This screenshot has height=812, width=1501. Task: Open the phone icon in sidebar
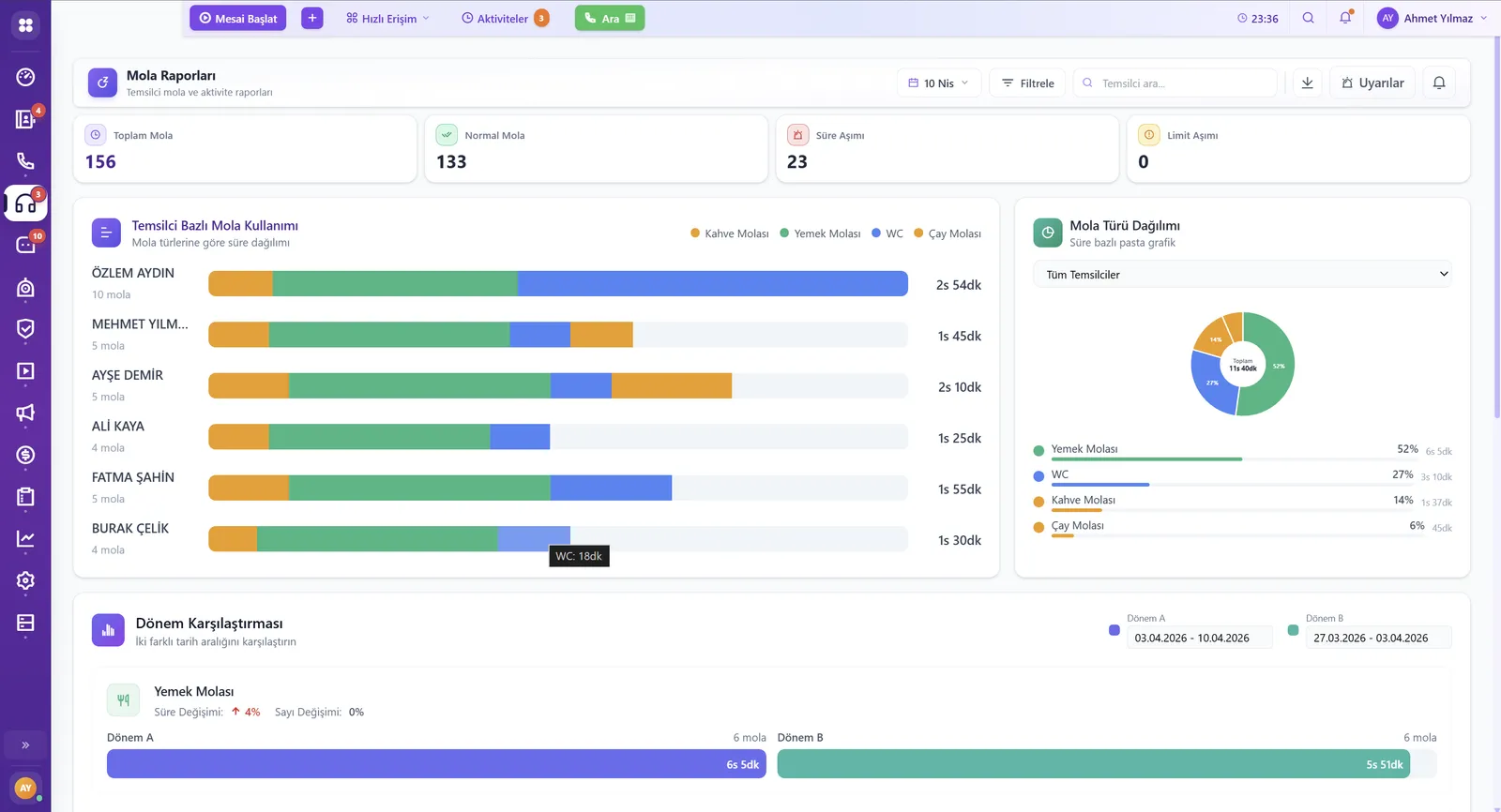point(25,161)
